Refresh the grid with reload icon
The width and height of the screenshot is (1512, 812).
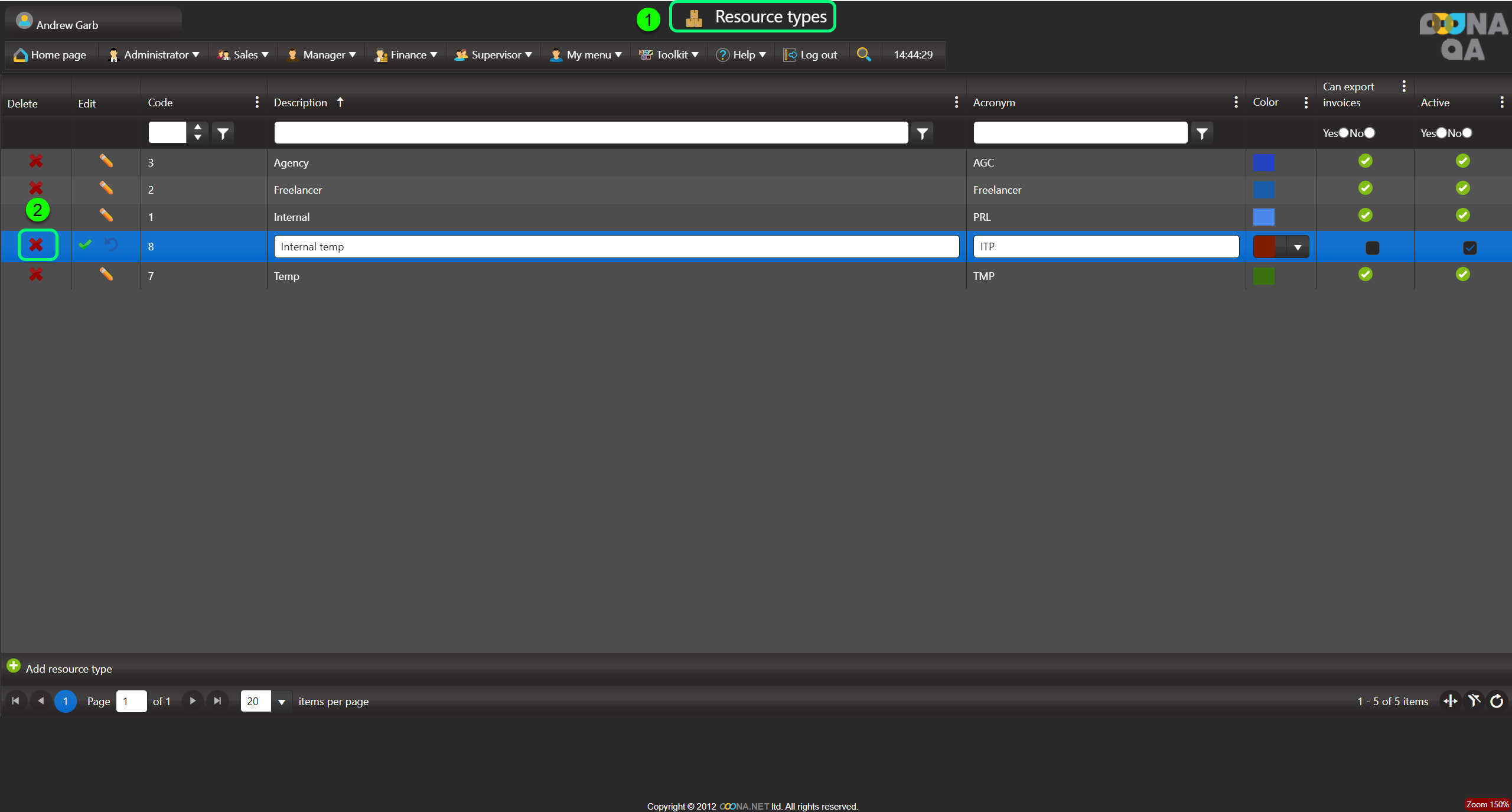click(x=1497, y=701)
